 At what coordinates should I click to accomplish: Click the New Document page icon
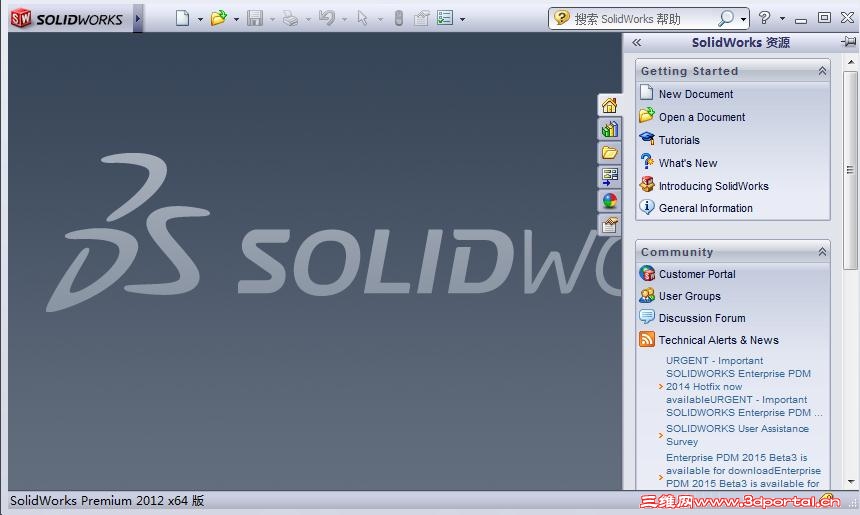[647, 93]
